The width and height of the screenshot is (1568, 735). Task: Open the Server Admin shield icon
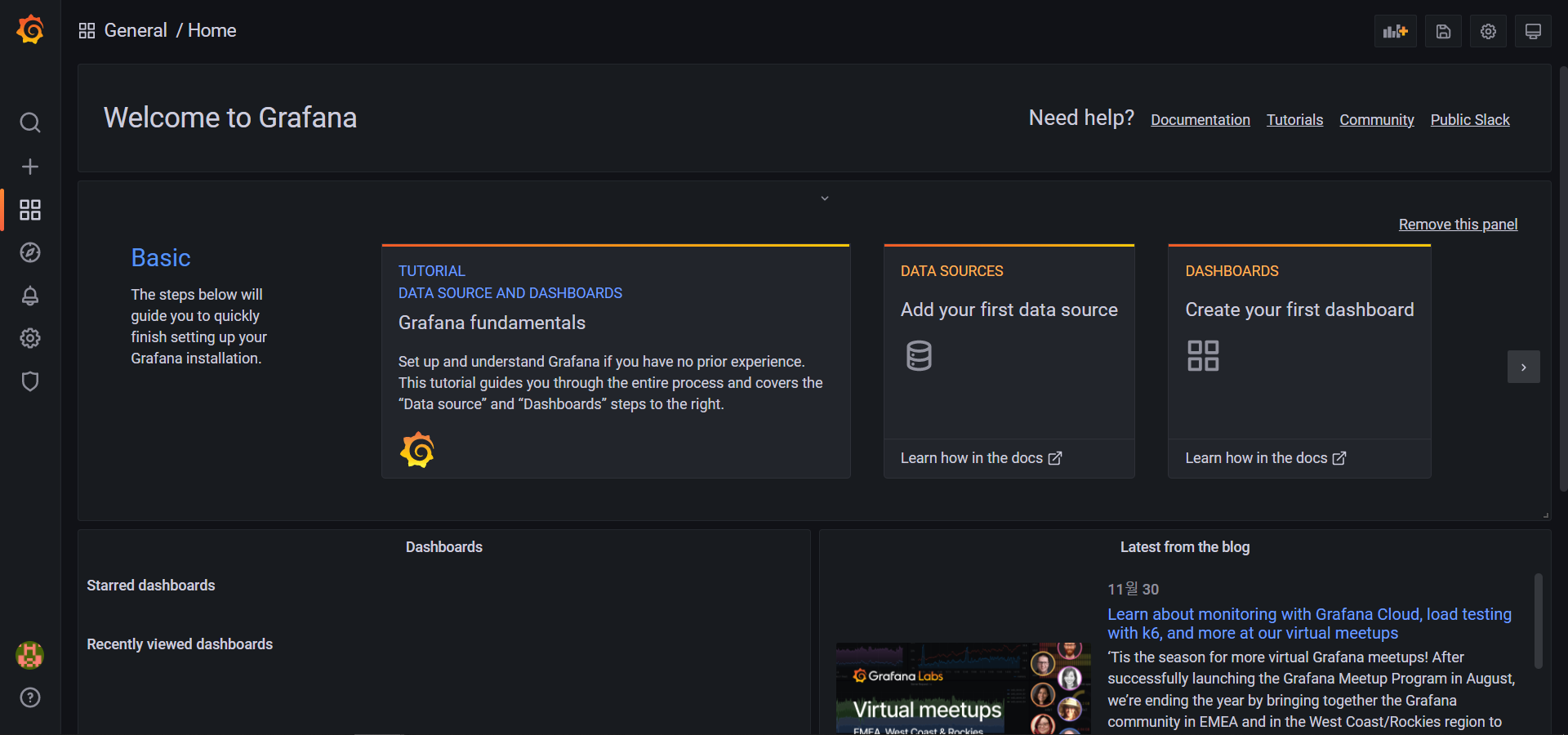pos(30,381)
